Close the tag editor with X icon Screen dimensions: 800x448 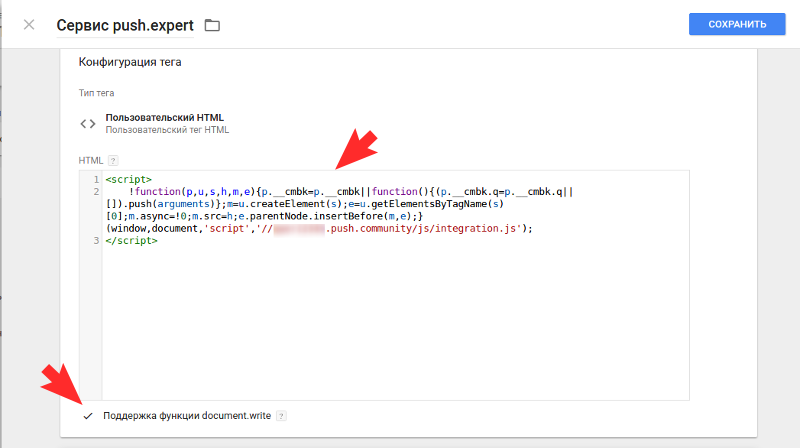29,24
